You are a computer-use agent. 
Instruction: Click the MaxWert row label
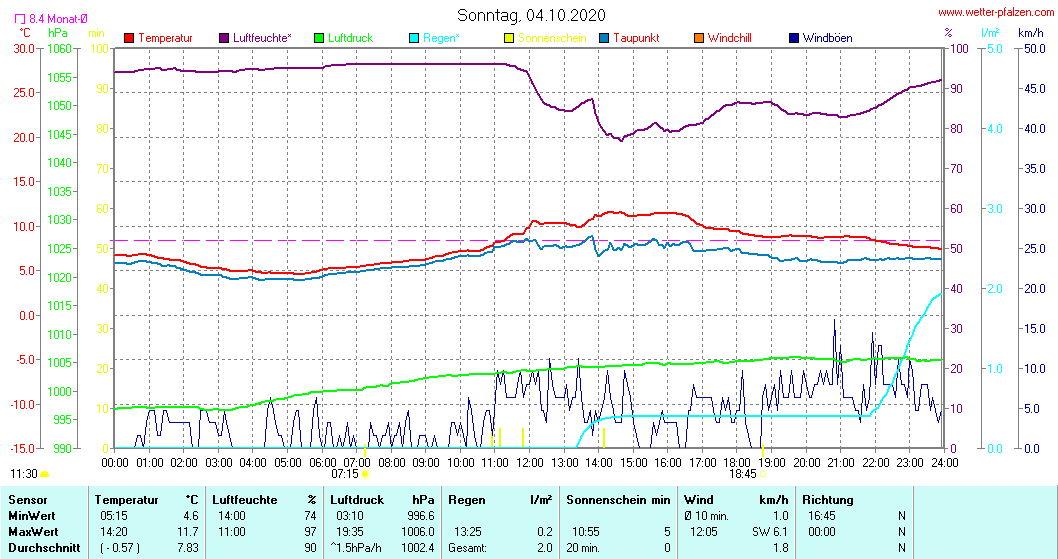33,532
